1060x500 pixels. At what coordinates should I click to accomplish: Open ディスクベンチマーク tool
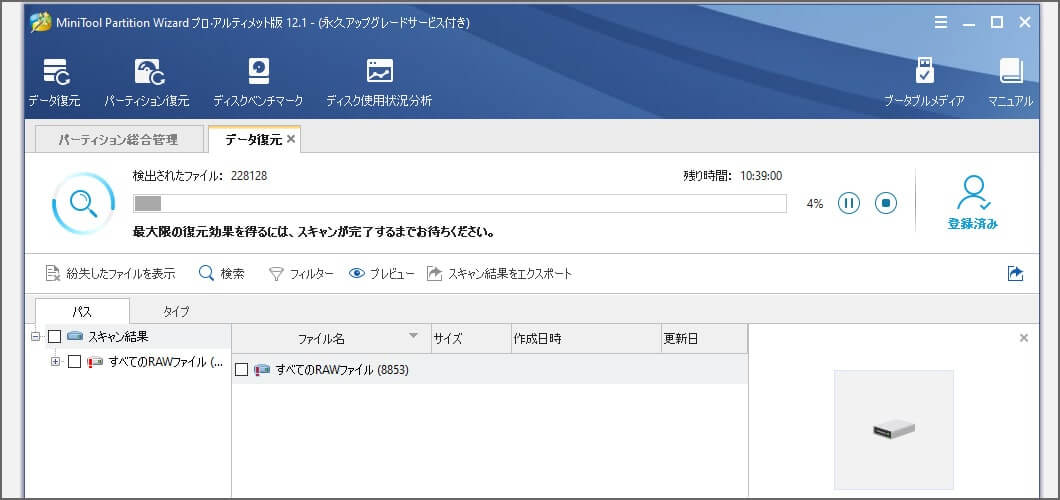point(258,83)
